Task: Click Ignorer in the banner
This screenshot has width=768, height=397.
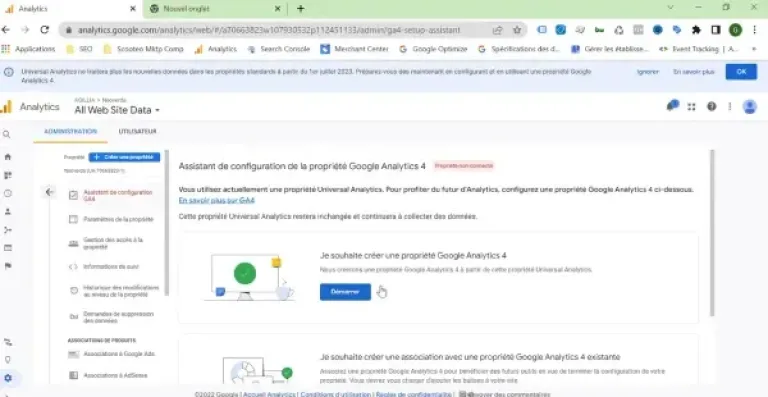Action: [648, 72]
